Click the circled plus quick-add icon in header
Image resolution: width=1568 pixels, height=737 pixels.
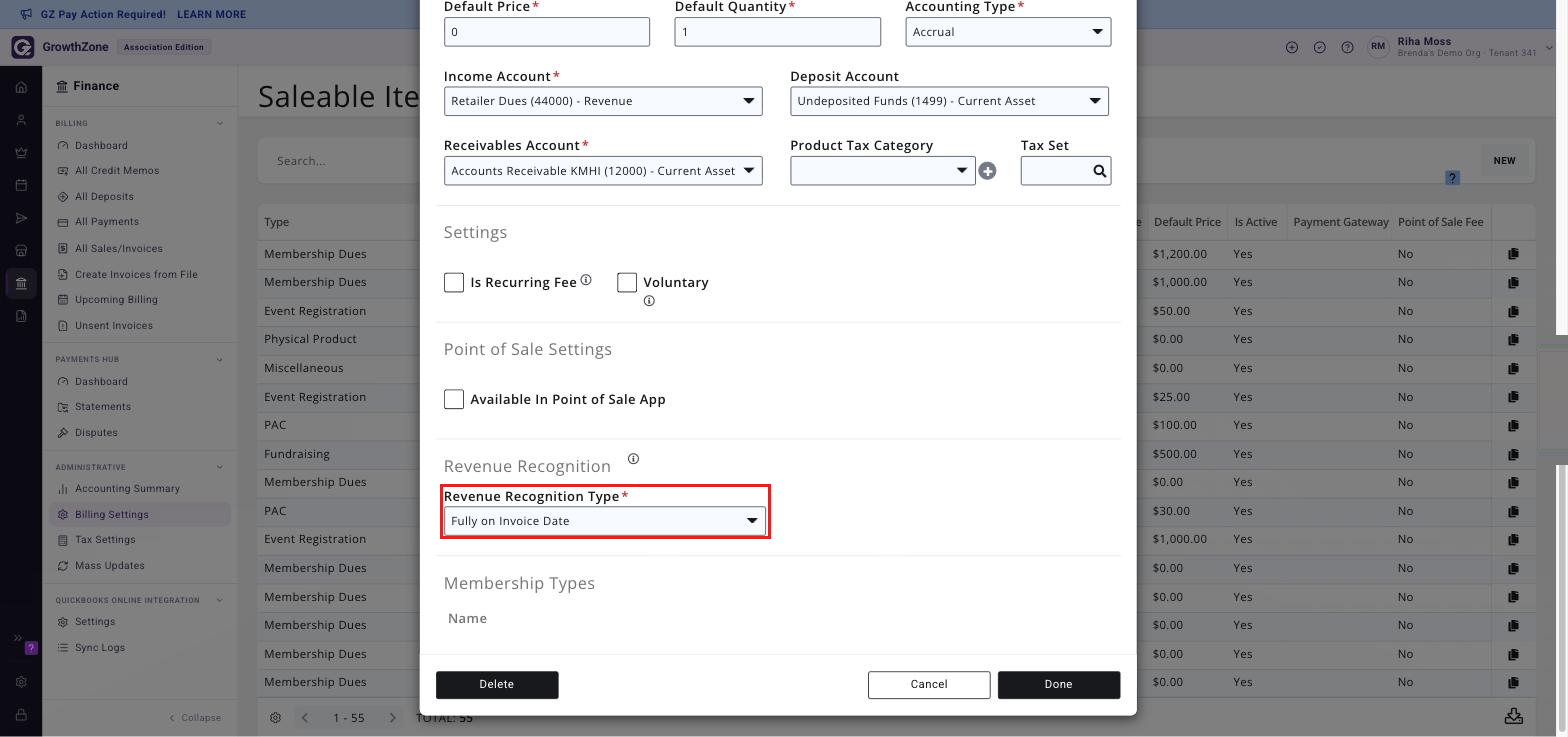[x=1292, y=47]
